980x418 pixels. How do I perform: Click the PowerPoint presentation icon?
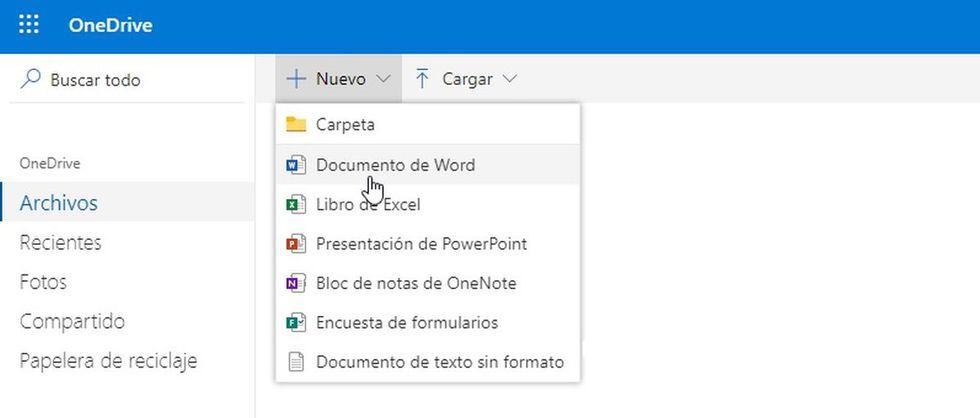tap(295, 244)
